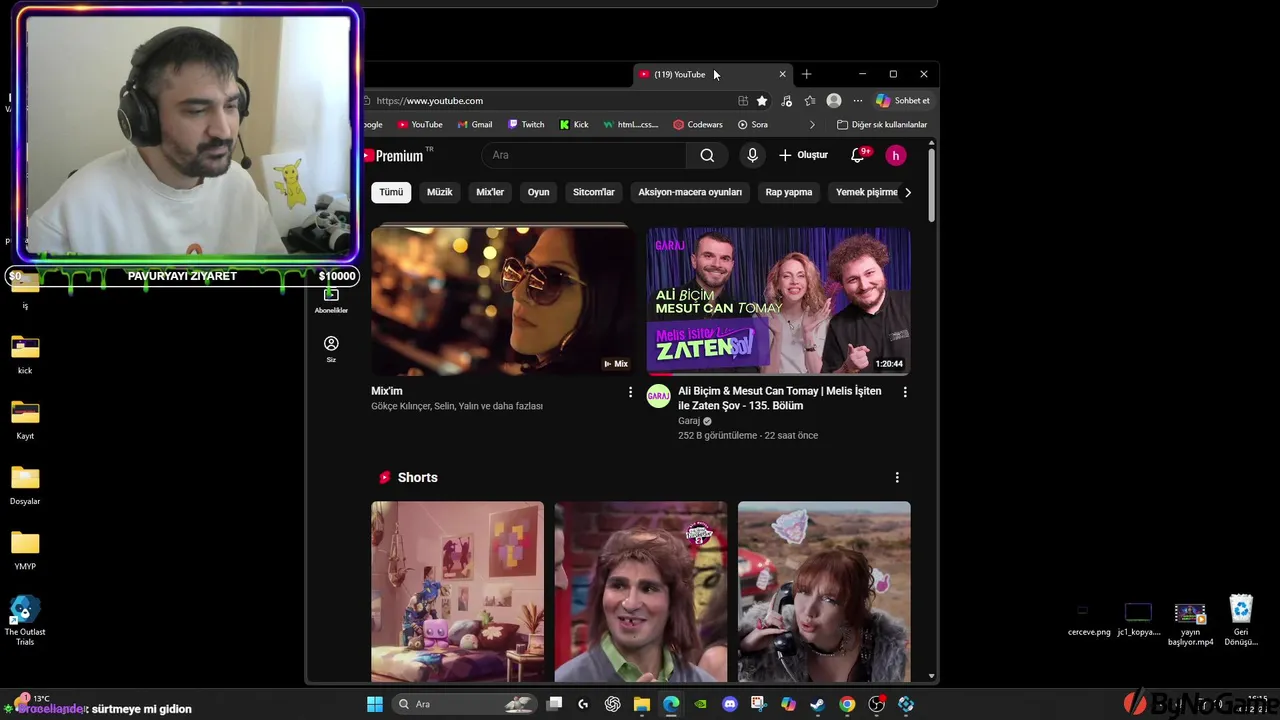Open Edge media control music icon

(786, 100)
